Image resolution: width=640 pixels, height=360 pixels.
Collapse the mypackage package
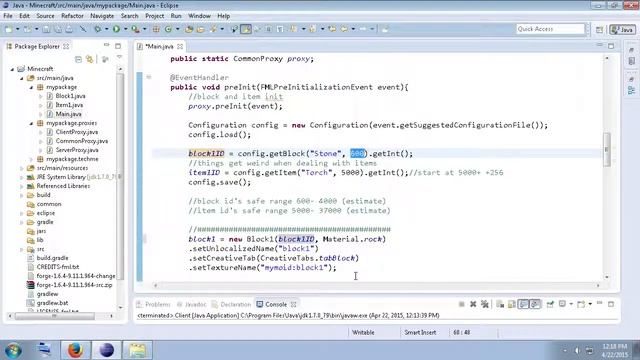pyautogui.click(x=31, y=87)
